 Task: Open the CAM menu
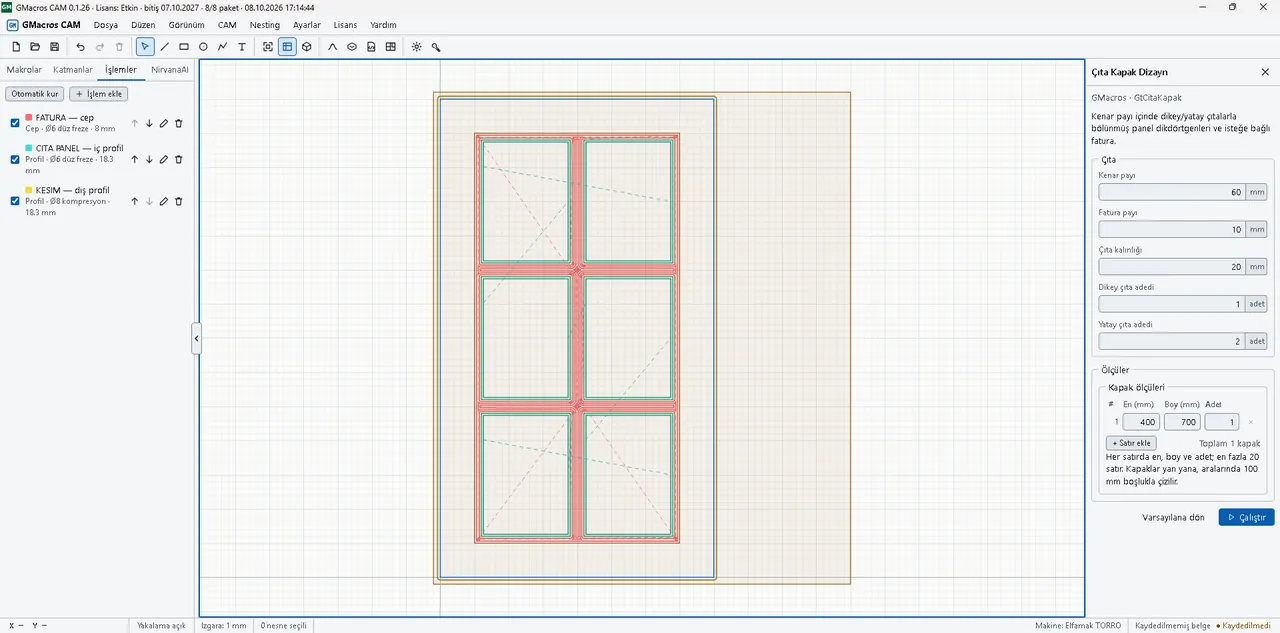227,25
